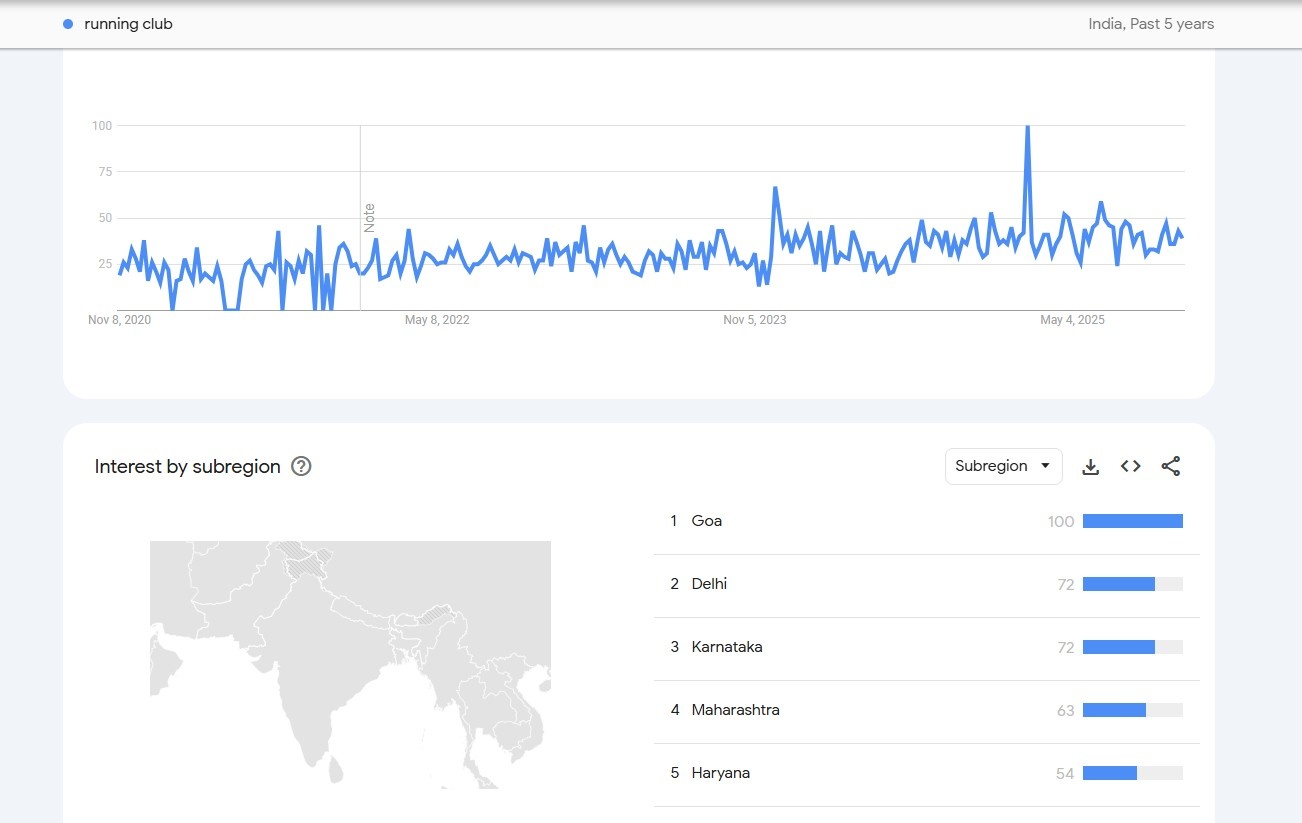1302x823 pixels.
Task: Choose Maharashtra from the ranking list
Action: click(735, 710)
